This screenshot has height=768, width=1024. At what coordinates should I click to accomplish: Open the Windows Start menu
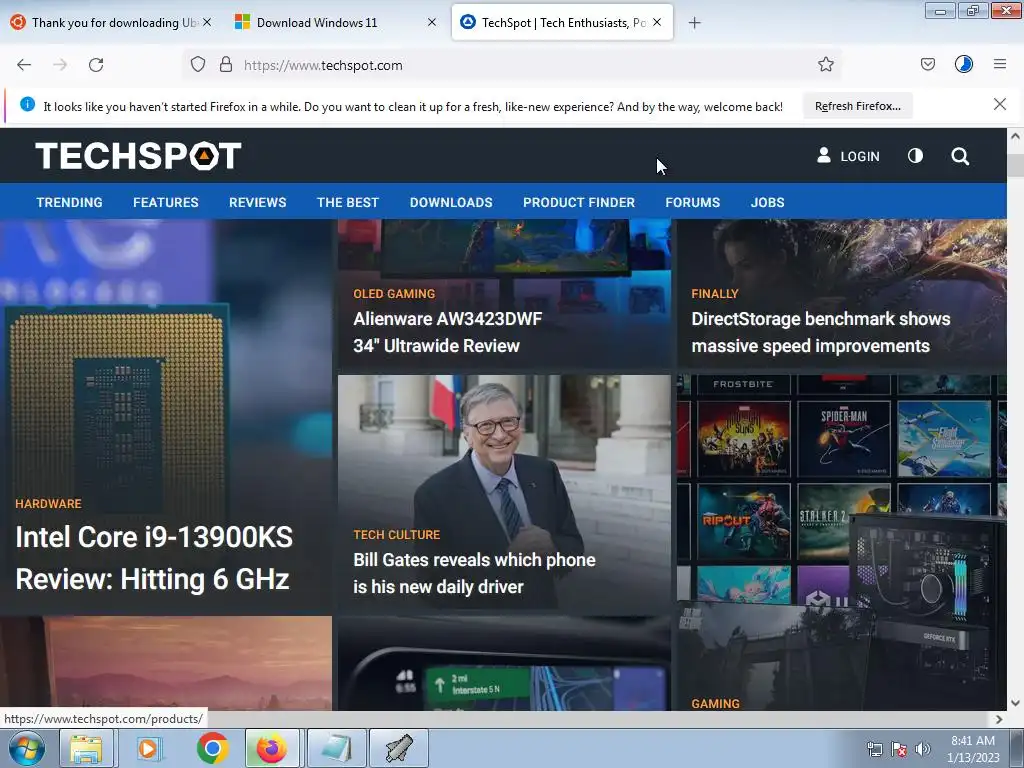tap(27, 748)
